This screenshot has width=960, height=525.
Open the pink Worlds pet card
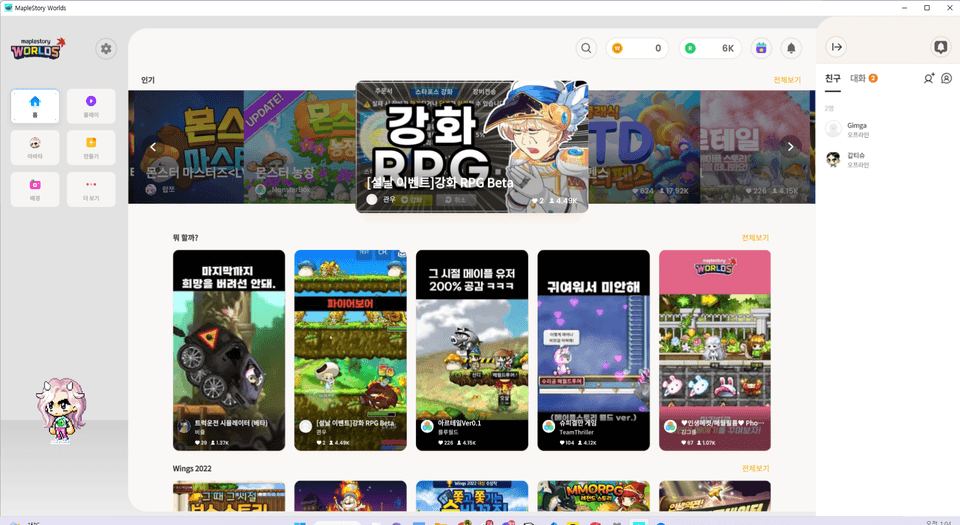(x=714, y=350)
